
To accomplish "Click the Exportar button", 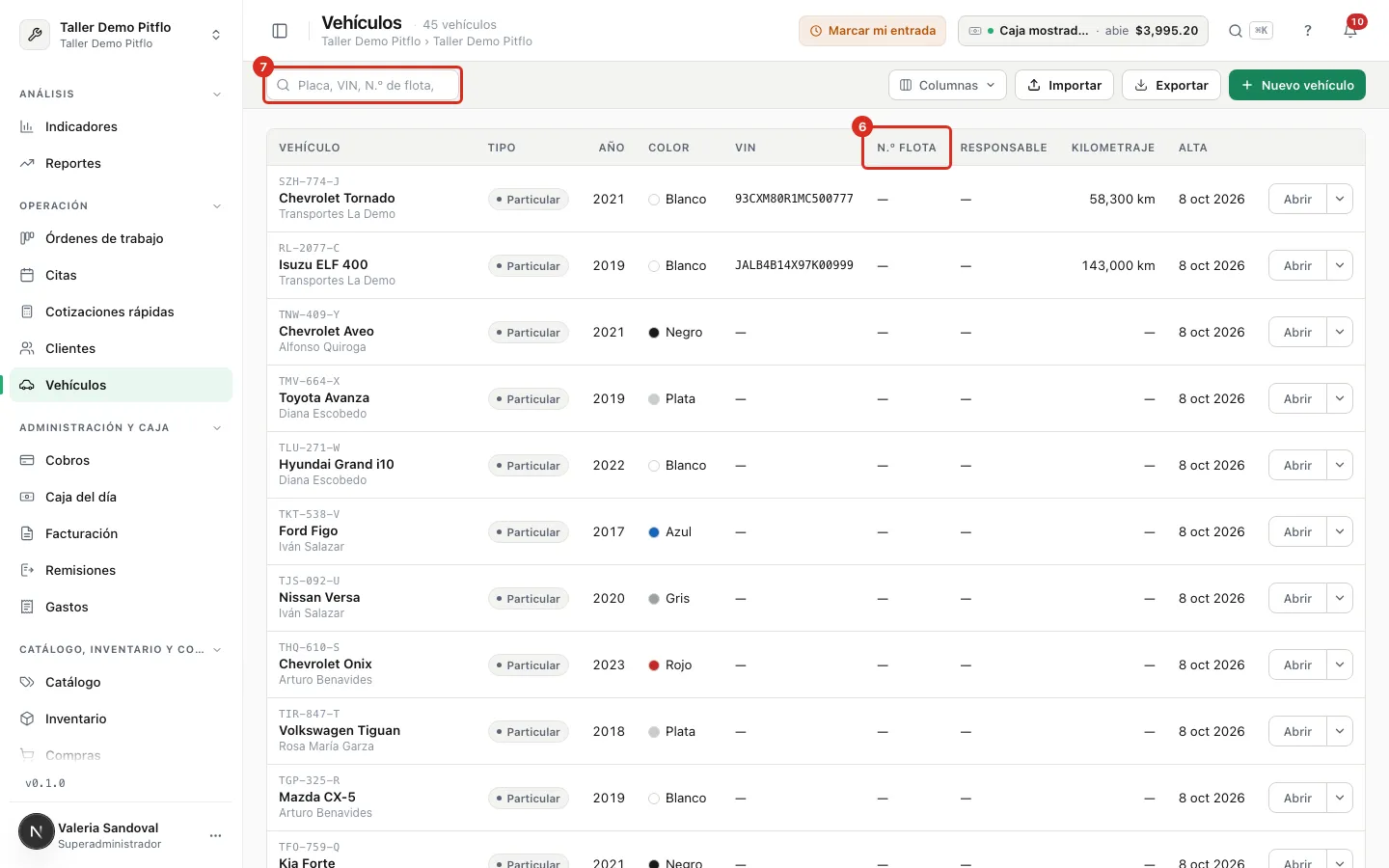I will tap(1172, 85).
